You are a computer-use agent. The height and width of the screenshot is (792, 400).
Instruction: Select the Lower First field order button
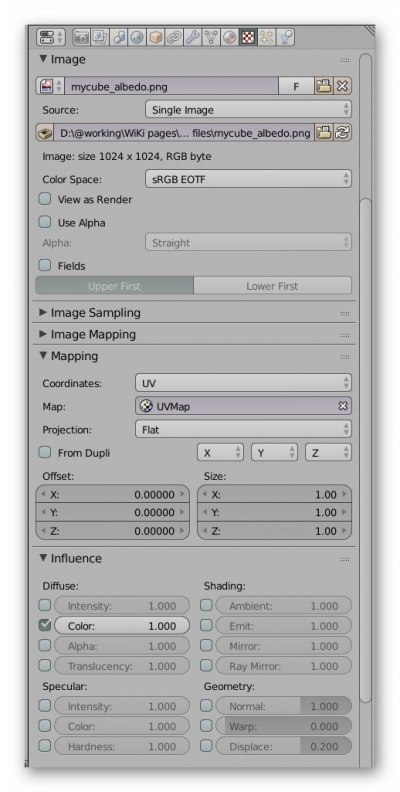coord(272,286)
